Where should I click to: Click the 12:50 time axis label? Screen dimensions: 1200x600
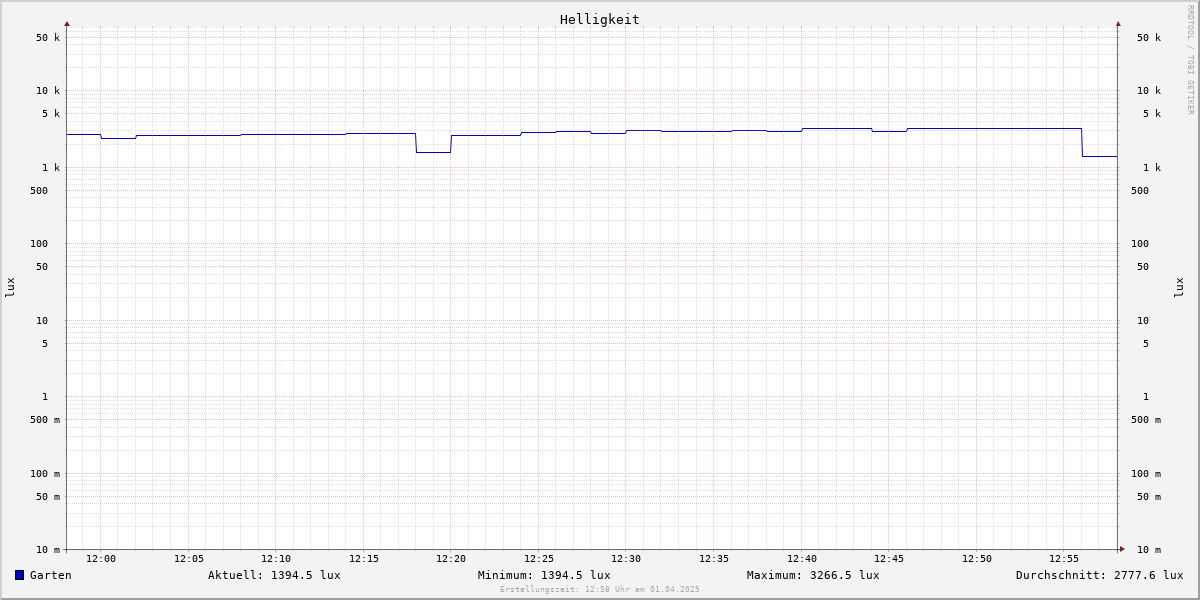coord(977,559)
